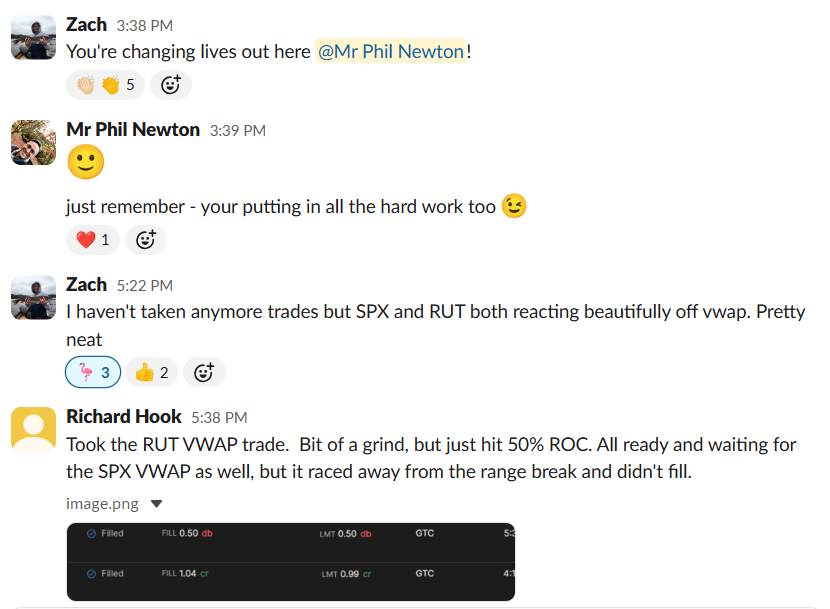Toggle the red heart reaction
Viewport: 830px width, 609px height.
click(x=93, y=240)
